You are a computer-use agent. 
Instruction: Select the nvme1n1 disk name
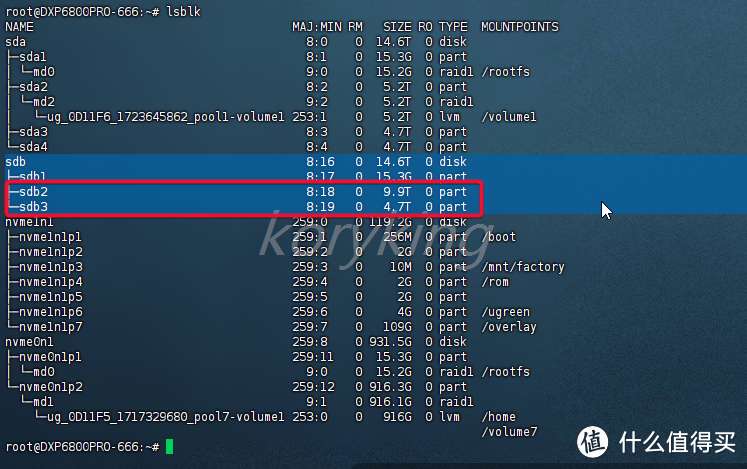(x=29, y=222)
